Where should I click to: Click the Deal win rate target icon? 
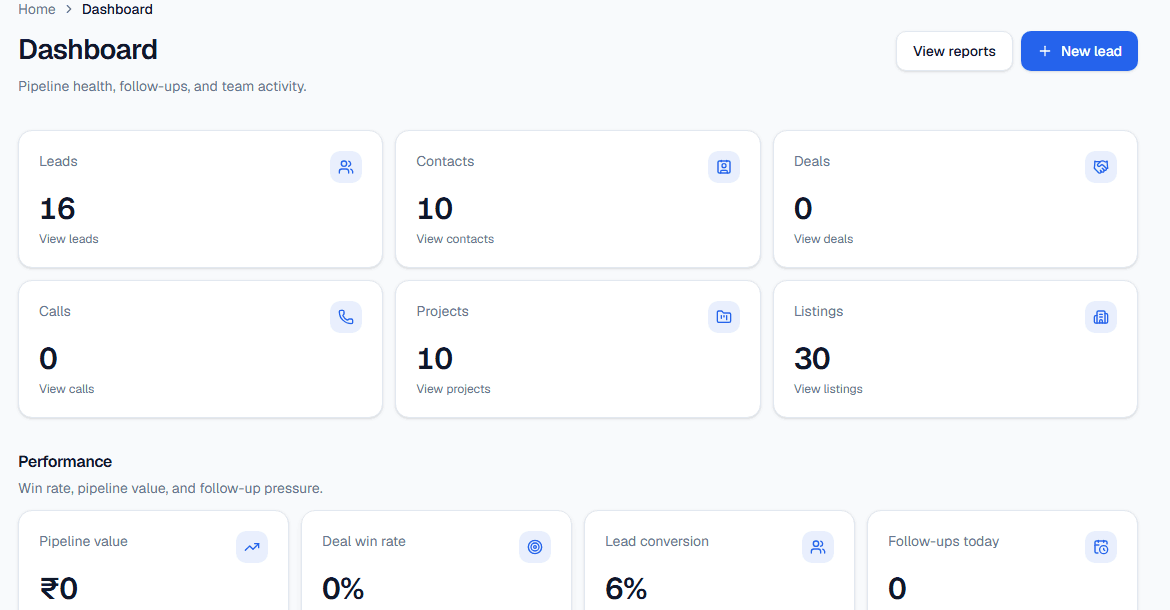(535, 547)
